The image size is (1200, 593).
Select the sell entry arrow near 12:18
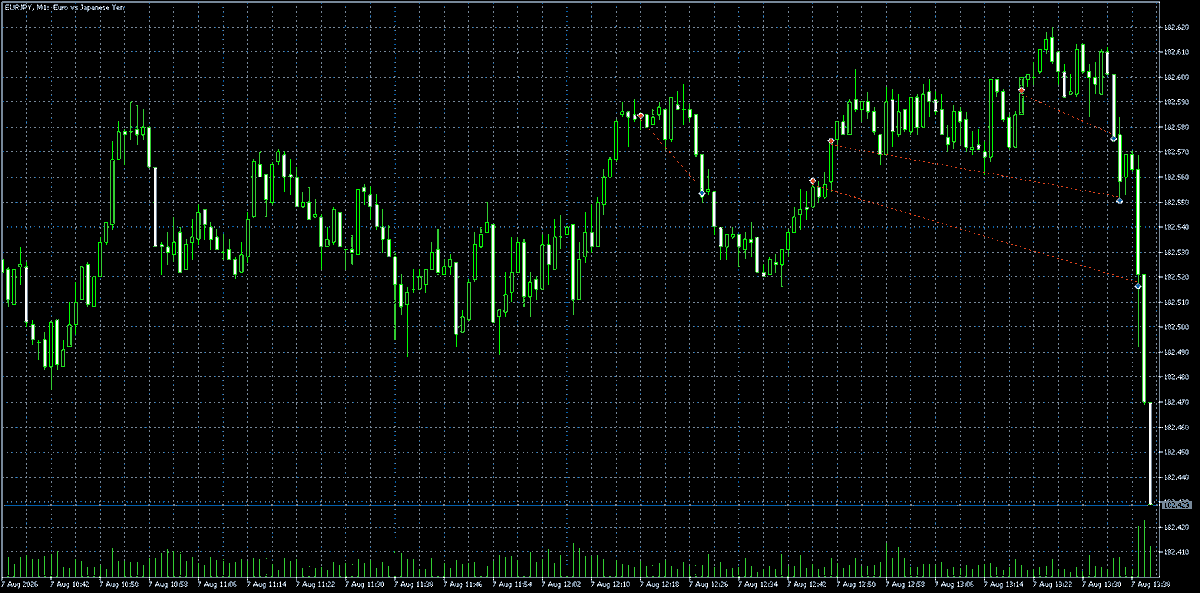pos(640,116)
